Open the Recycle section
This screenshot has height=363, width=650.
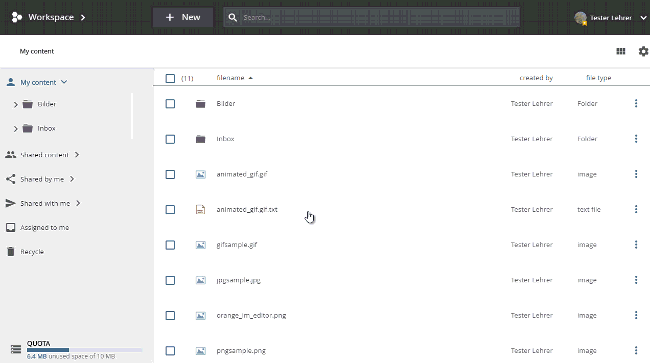pos(32,252)
